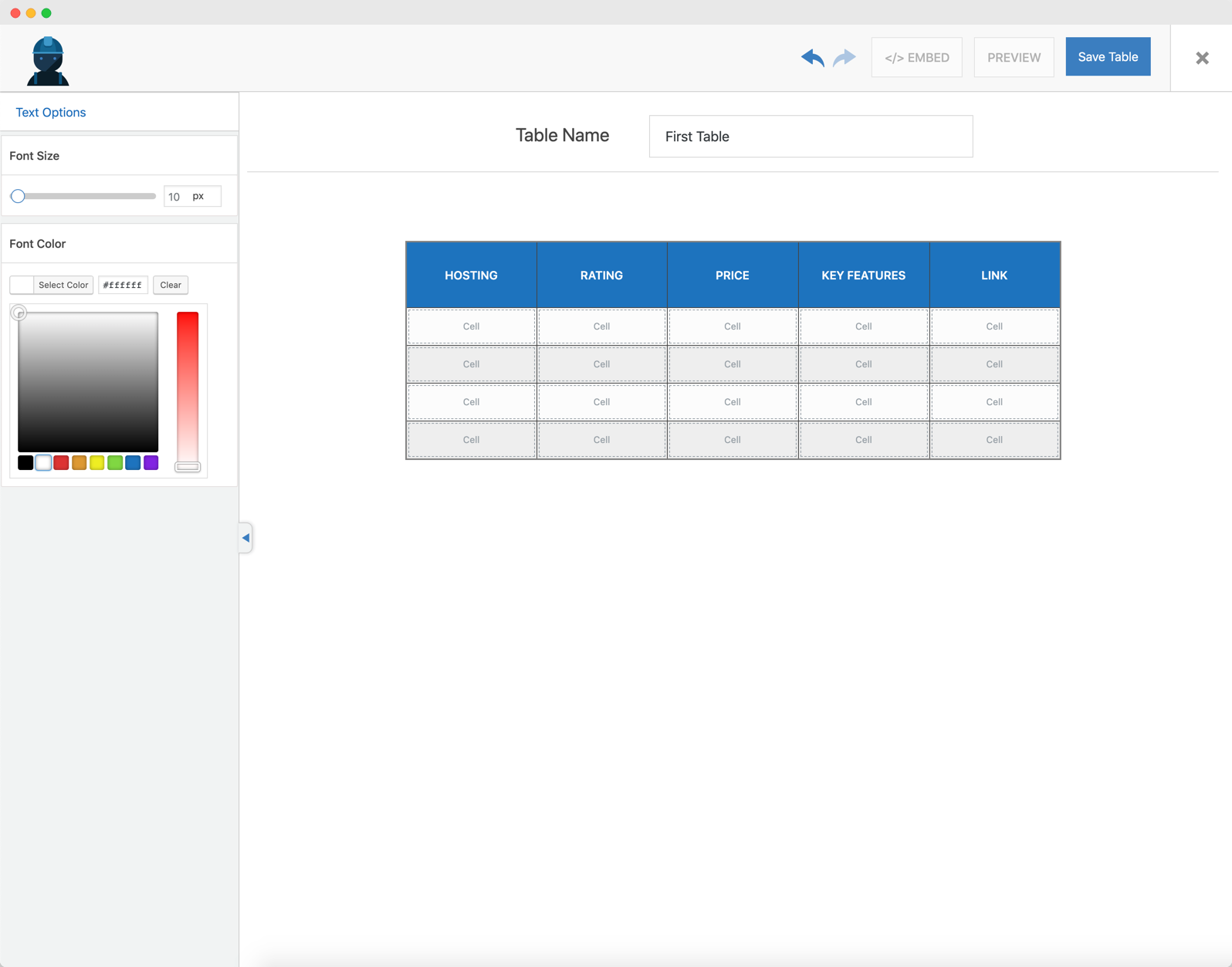Click the Preview button
The height and width of the screenshot is (967, 1232).
tap(1014, 58)
